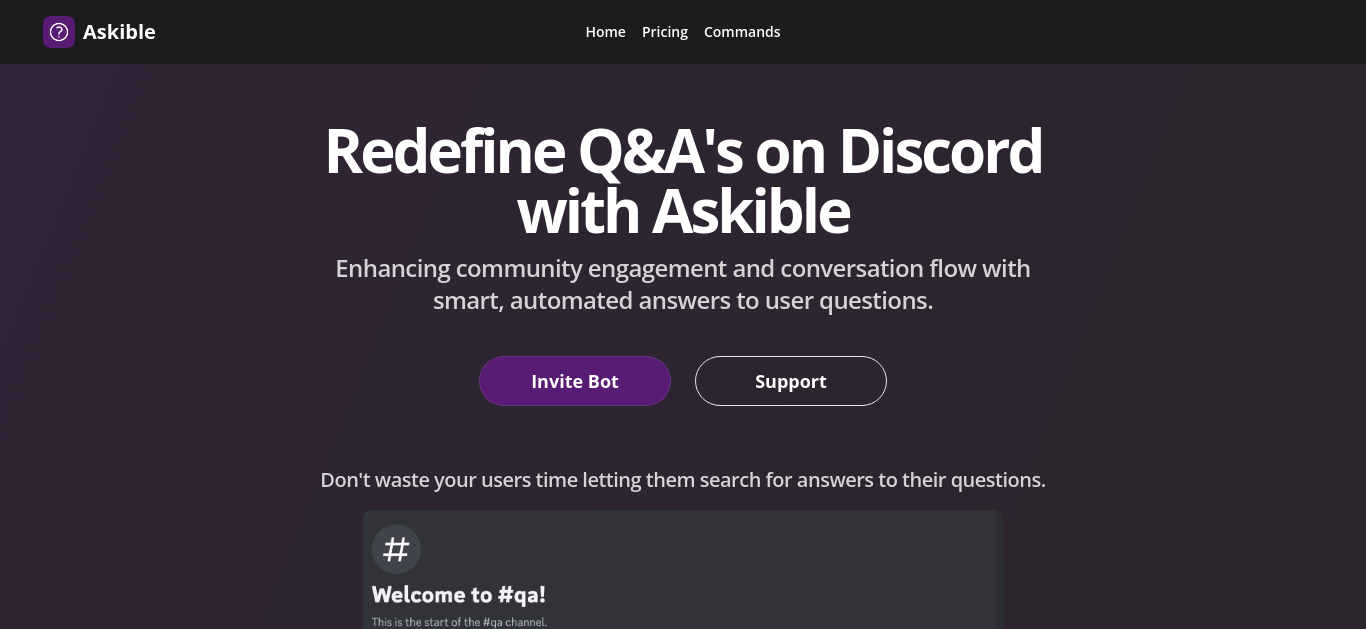Click 'This is the start of the #qa channel' text
The image size is (1366, 629).
460,622
